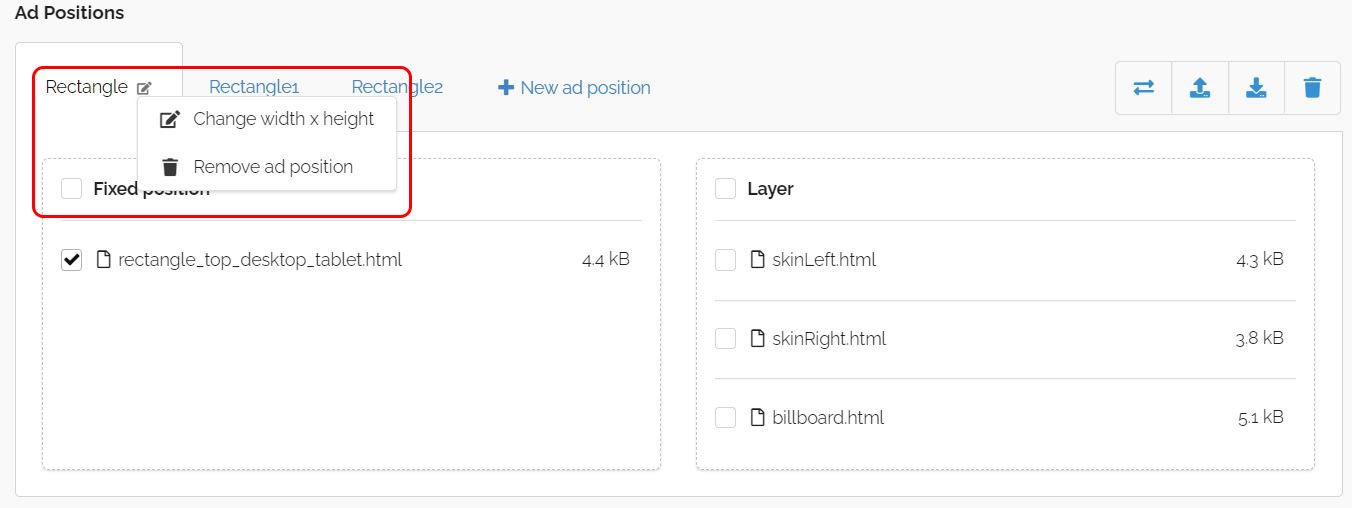Check the Layer select-all checkbox
Screen dimensions: 1352x508
[x=726, y=189]
